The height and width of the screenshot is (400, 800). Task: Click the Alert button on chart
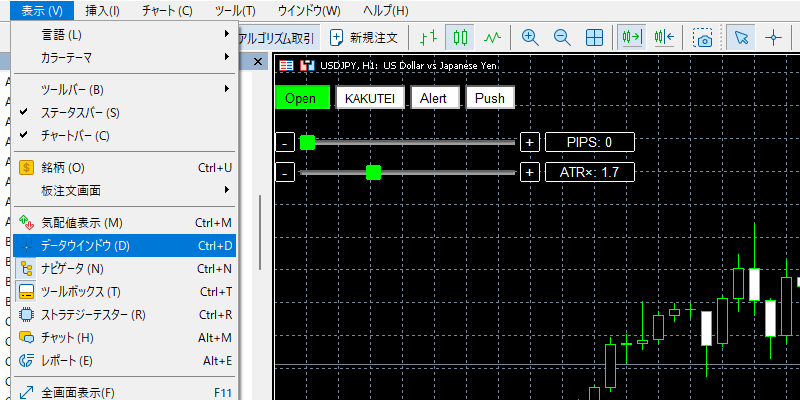coord(433,98)
